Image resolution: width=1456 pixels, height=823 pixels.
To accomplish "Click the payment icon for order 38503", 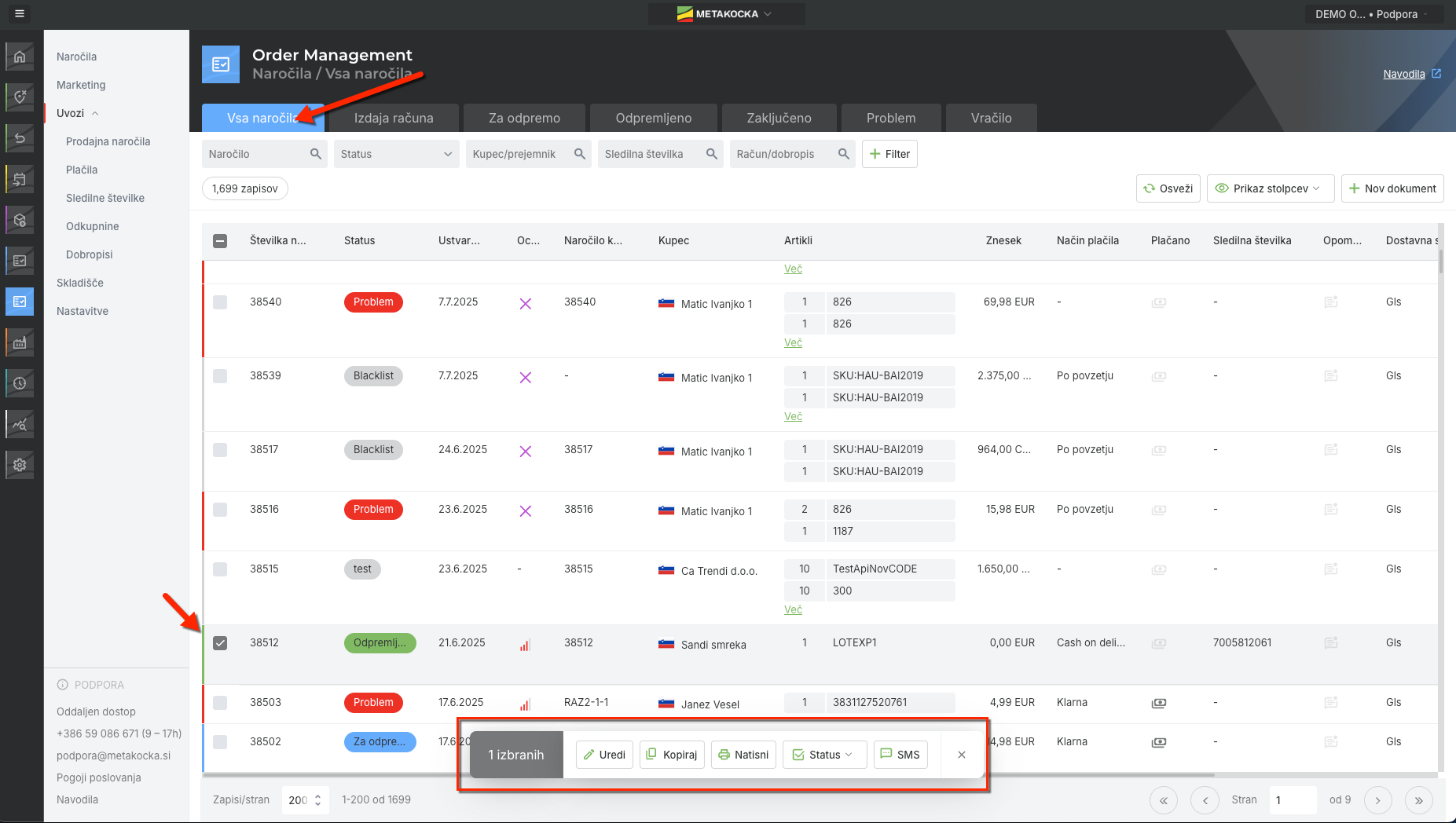I will [1159, 703].
